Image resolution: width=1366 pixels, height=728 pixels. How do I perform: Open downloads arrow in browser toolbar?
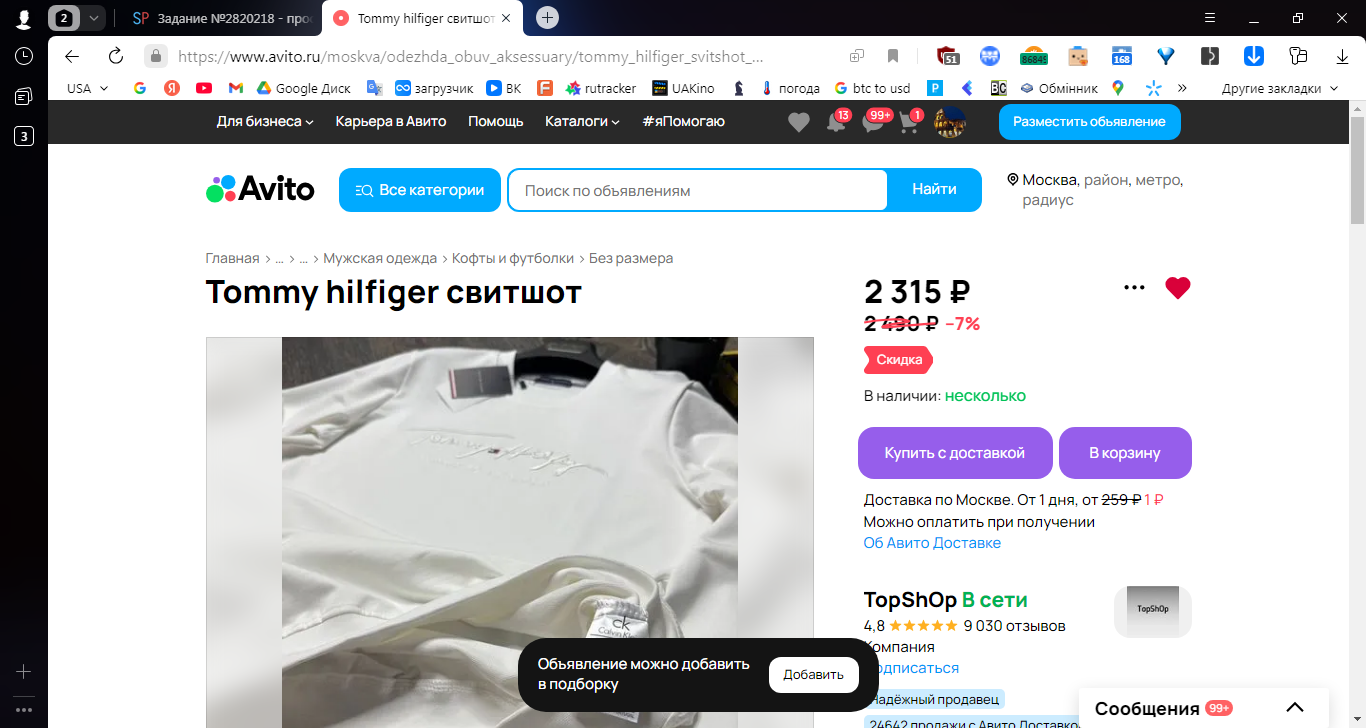[1343, 56]
